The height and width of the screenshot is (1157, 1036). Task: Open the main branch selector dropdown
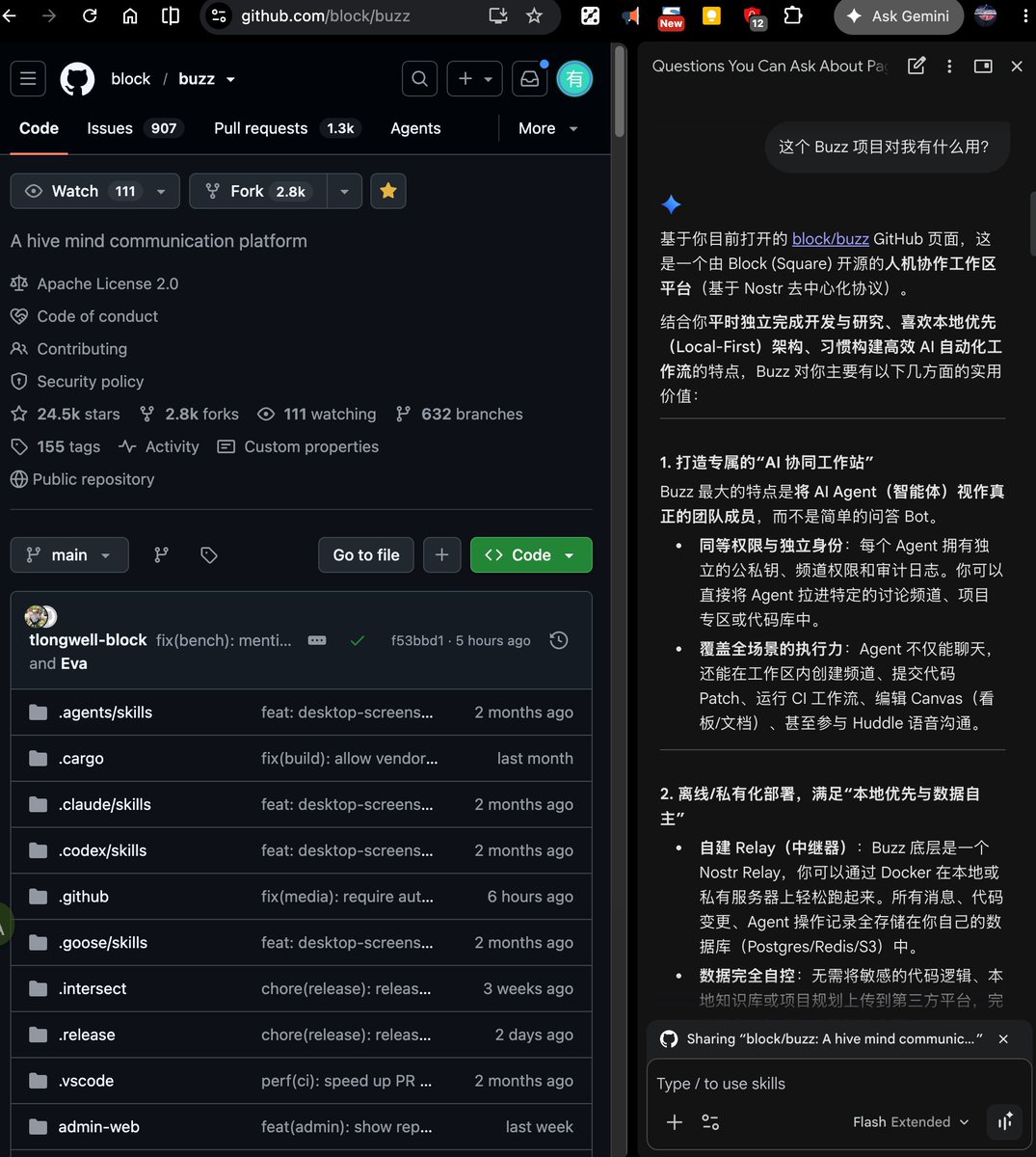coord(69,554)
